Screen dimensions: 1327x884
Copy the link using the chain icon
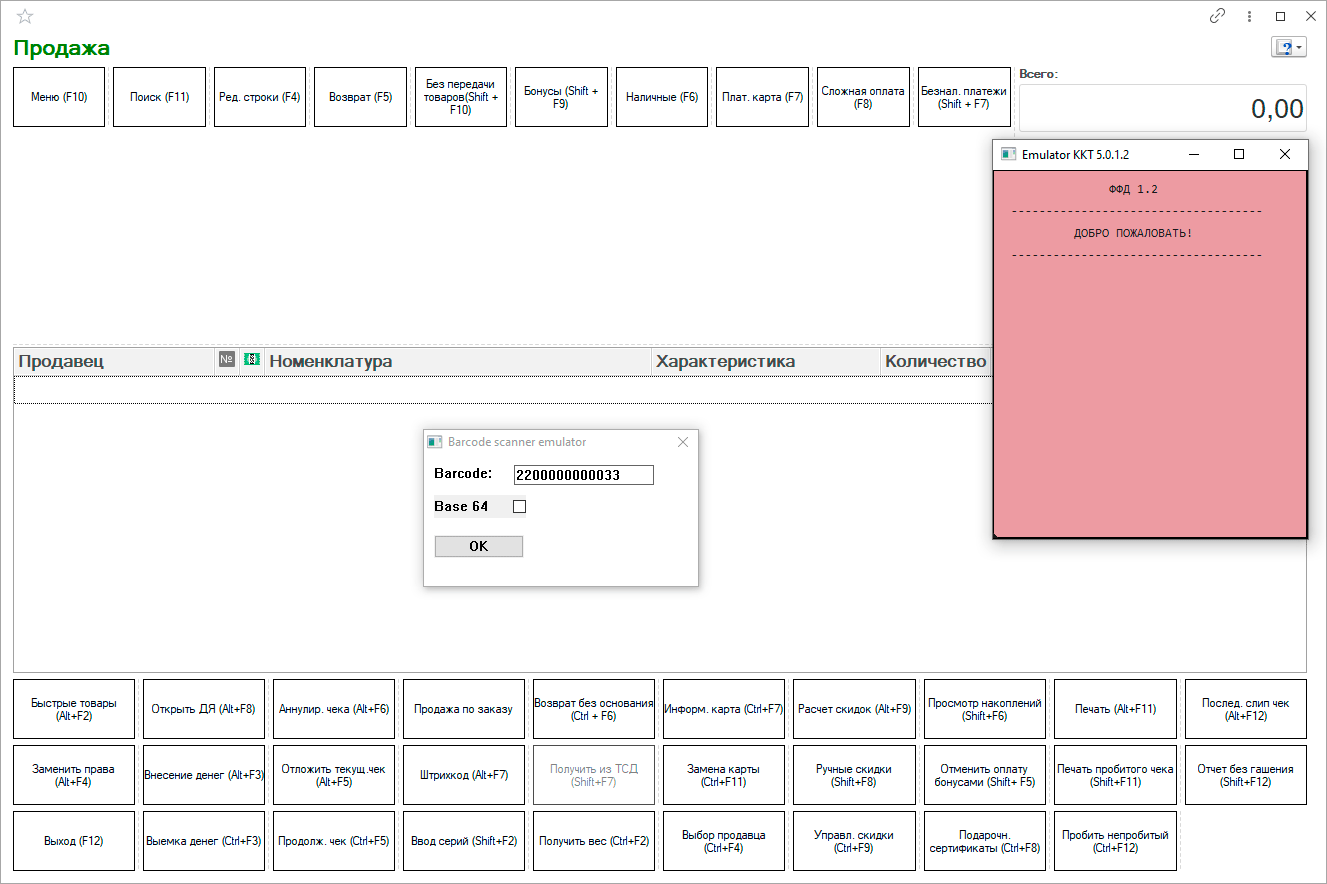pos(1217,16)
